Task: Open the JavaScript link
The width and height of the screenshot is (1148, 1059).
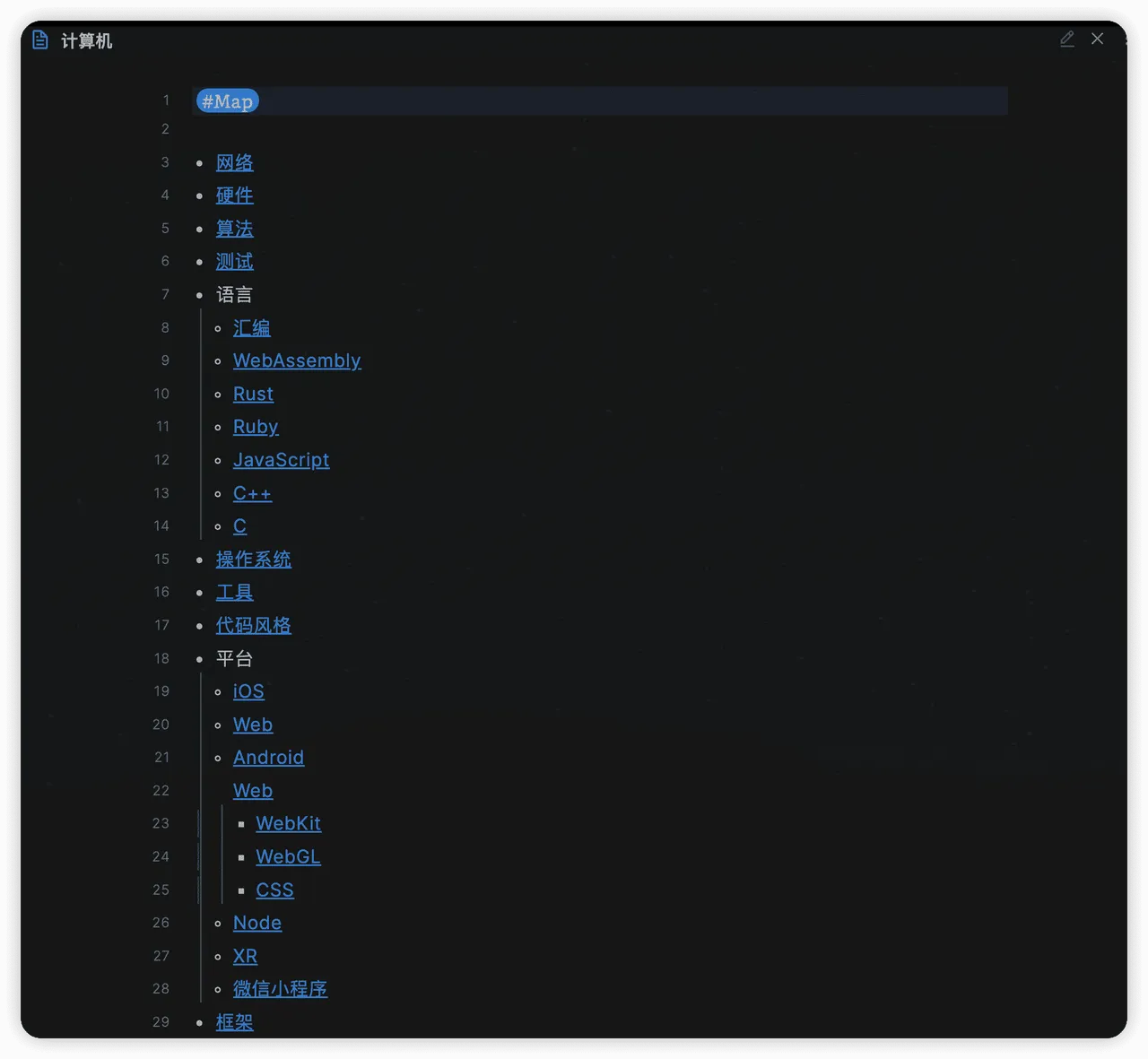Action: (x=281, y=460)
